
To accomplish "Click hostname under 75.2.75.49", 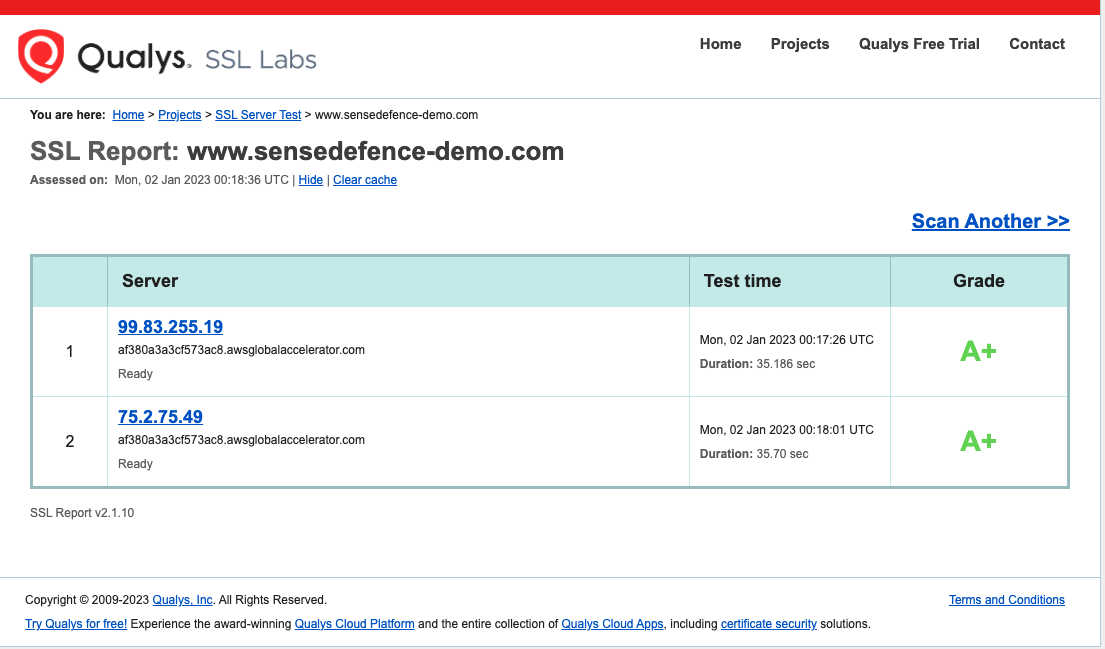I will (x=241, y=440).
